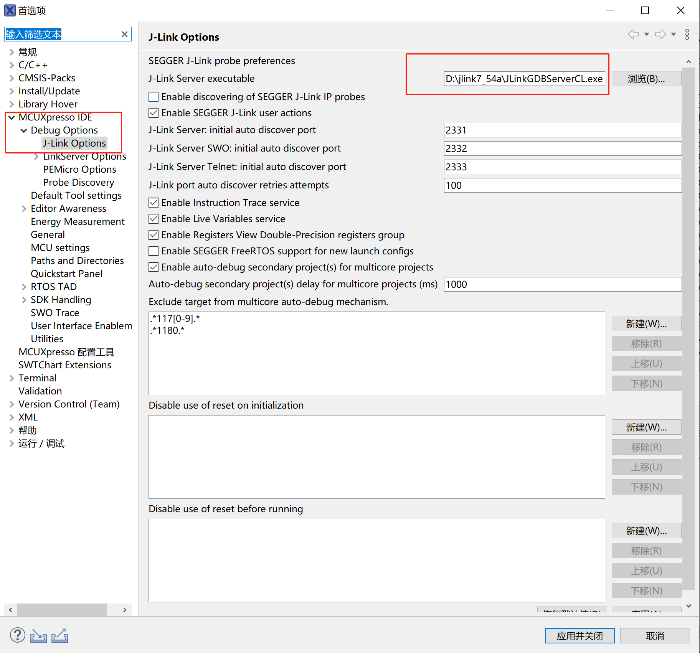This screenshot has width=700, height=653.
Task: Click the import preferences icon
Action: coord(39,635)
